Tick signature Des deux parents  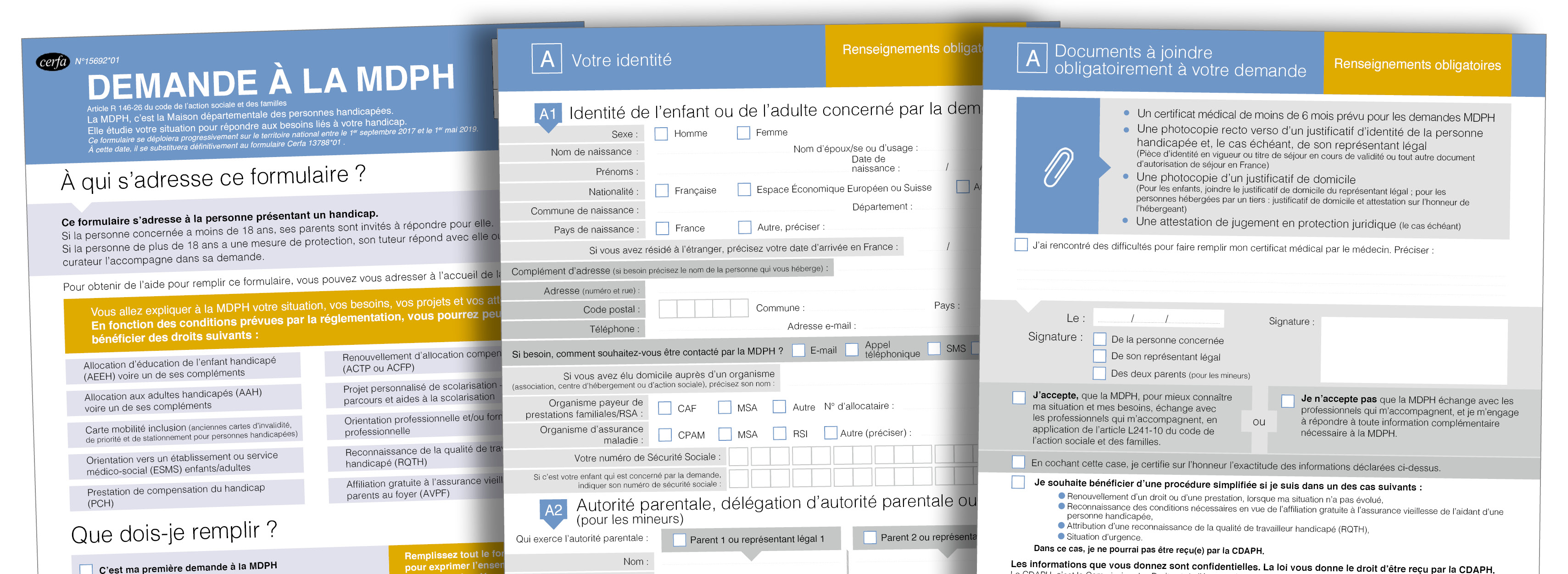pyautogui.click(x=1099, y=373)
